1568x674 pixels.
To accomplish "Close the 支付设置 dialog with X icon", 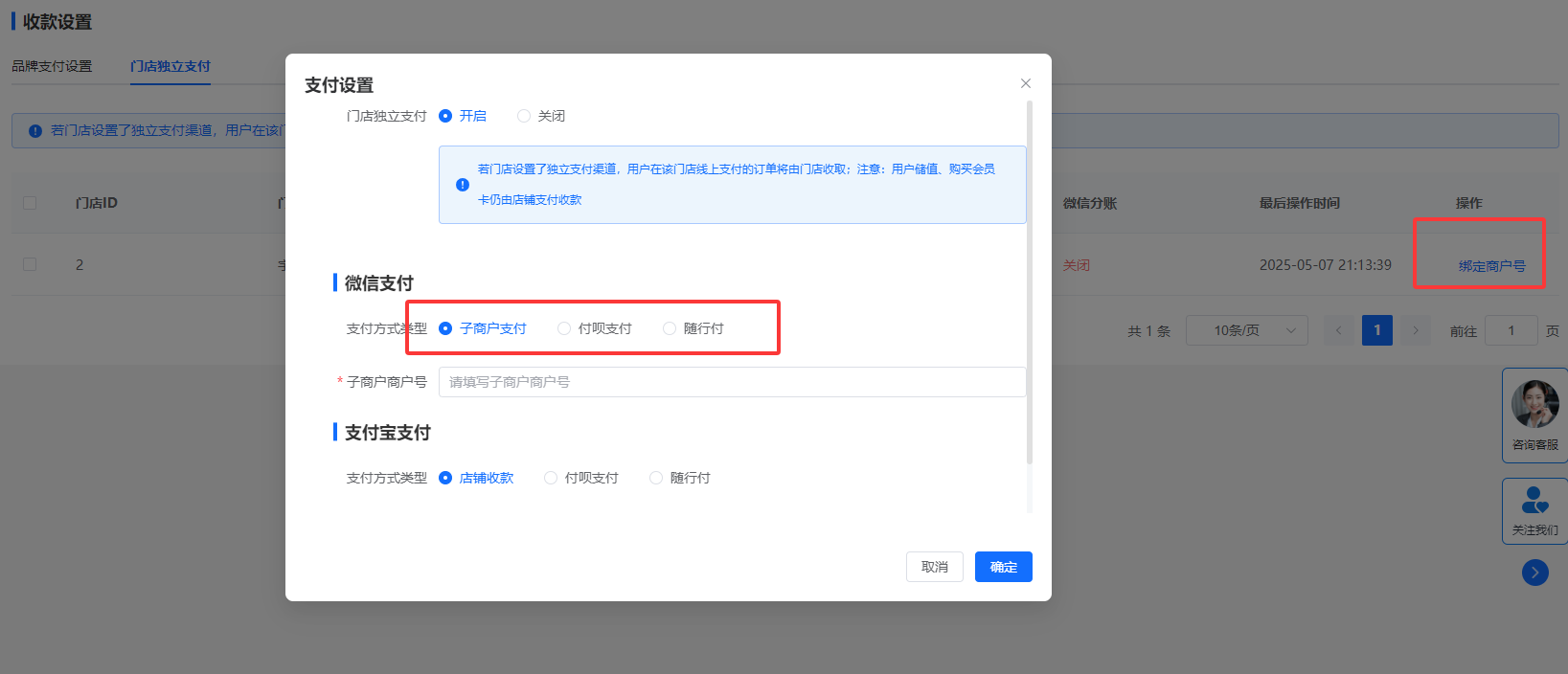I will point(1026,83).
